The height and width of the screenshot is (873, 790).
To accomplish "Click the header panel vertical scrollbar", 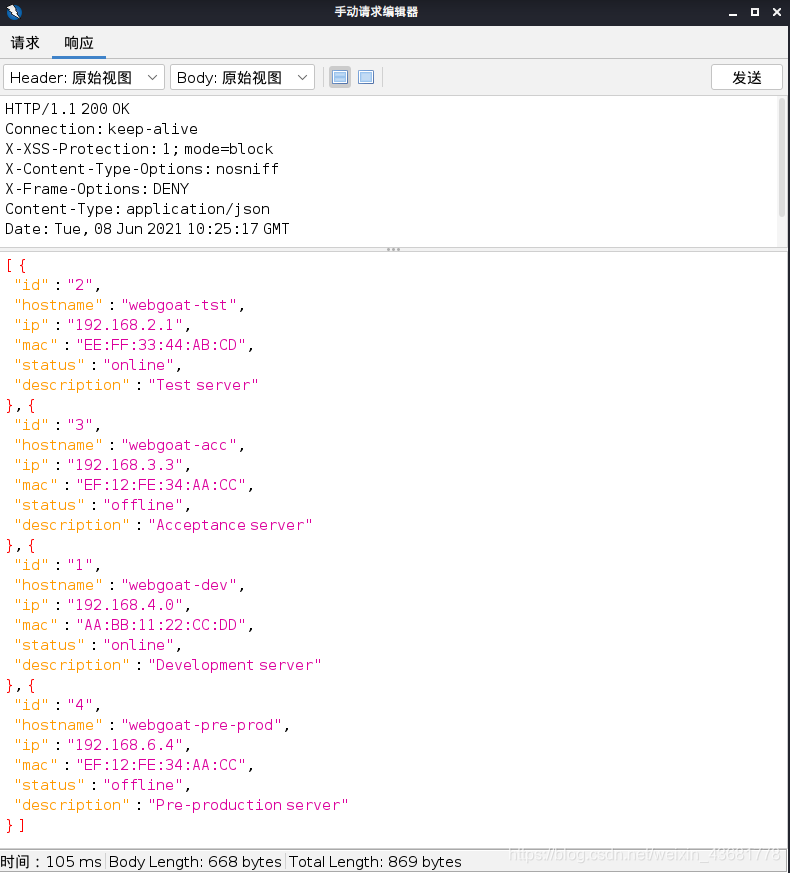I will pyautogui.click(x=782, y=158).
